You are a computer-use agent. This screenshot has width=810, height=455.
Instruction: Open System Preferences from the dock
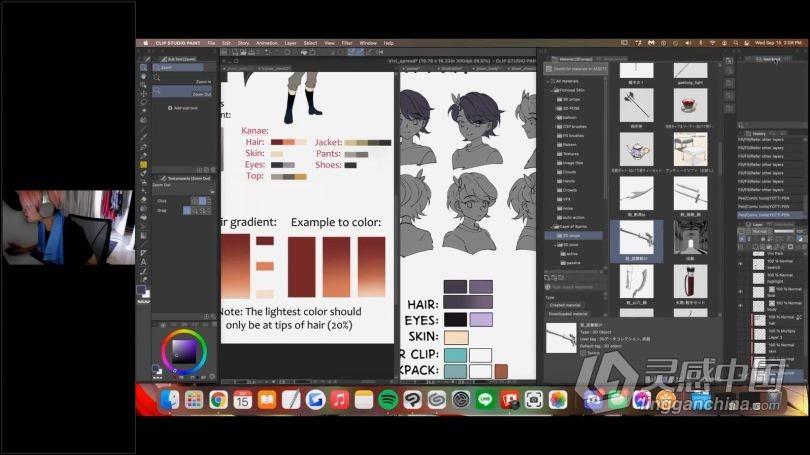tap(461, 400)
